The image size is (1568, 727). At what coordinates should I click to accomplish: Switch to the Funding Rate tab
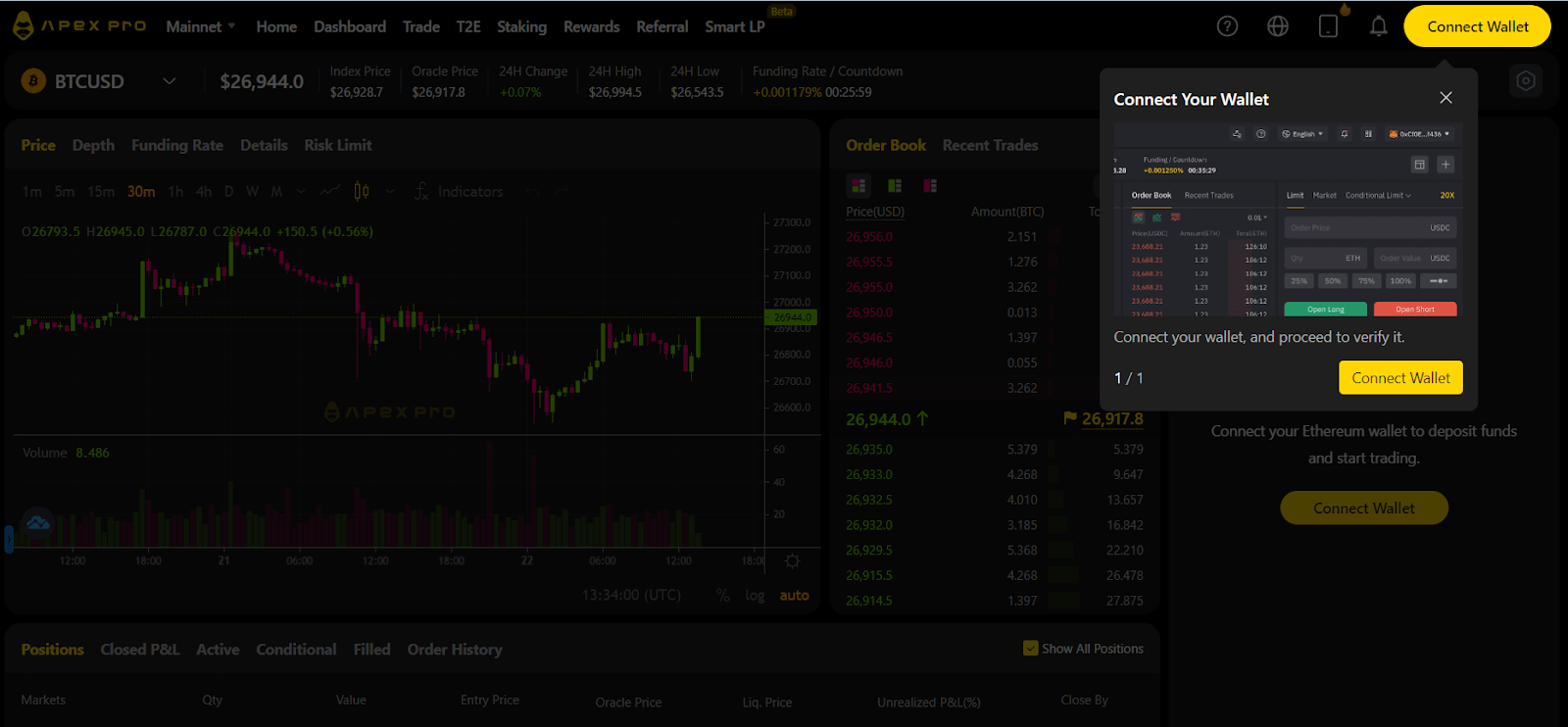(x=177, y=145)
